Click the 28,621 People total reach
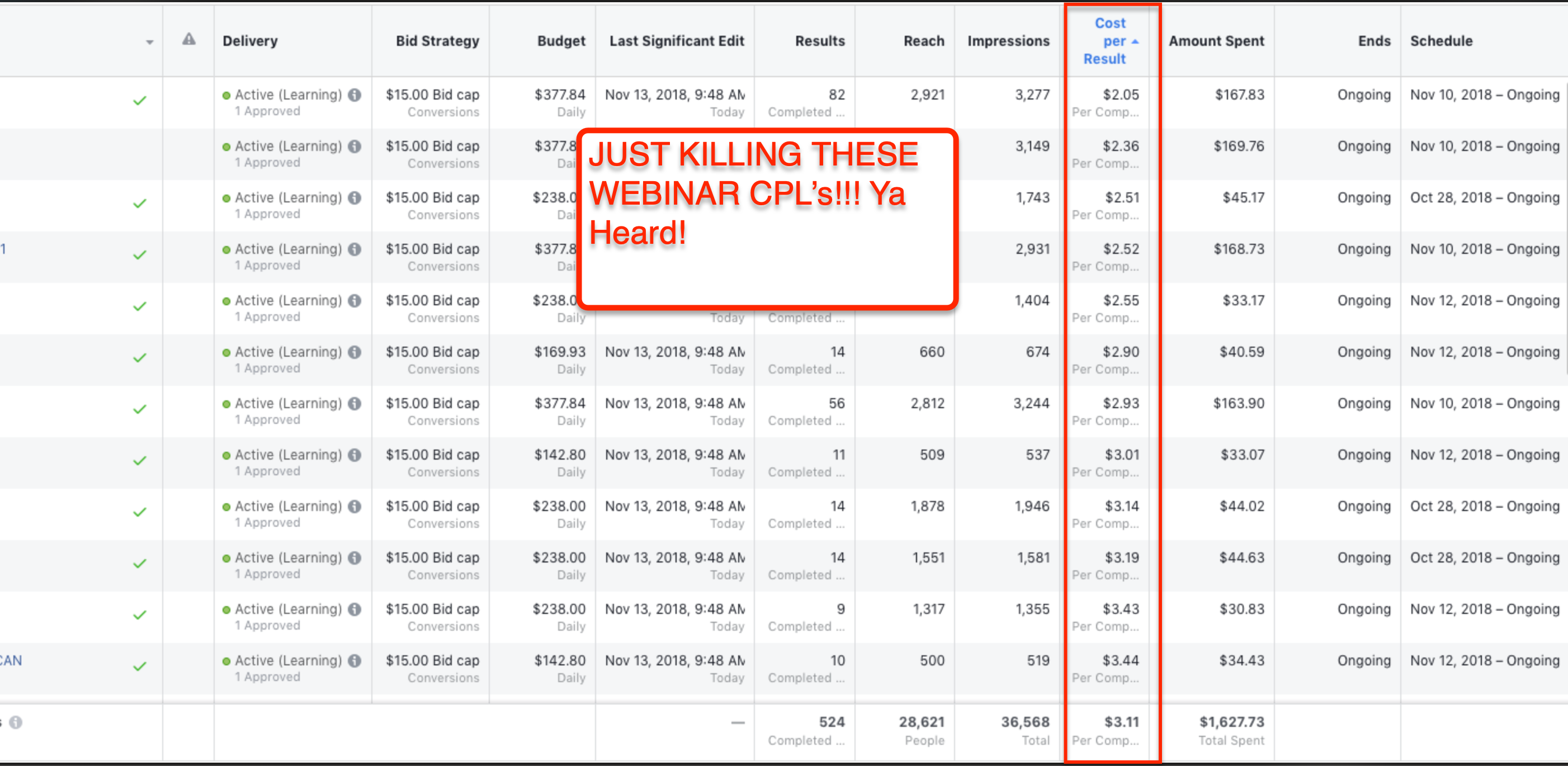The height and width of the screenshot is (766, 1568). (922, 722)
